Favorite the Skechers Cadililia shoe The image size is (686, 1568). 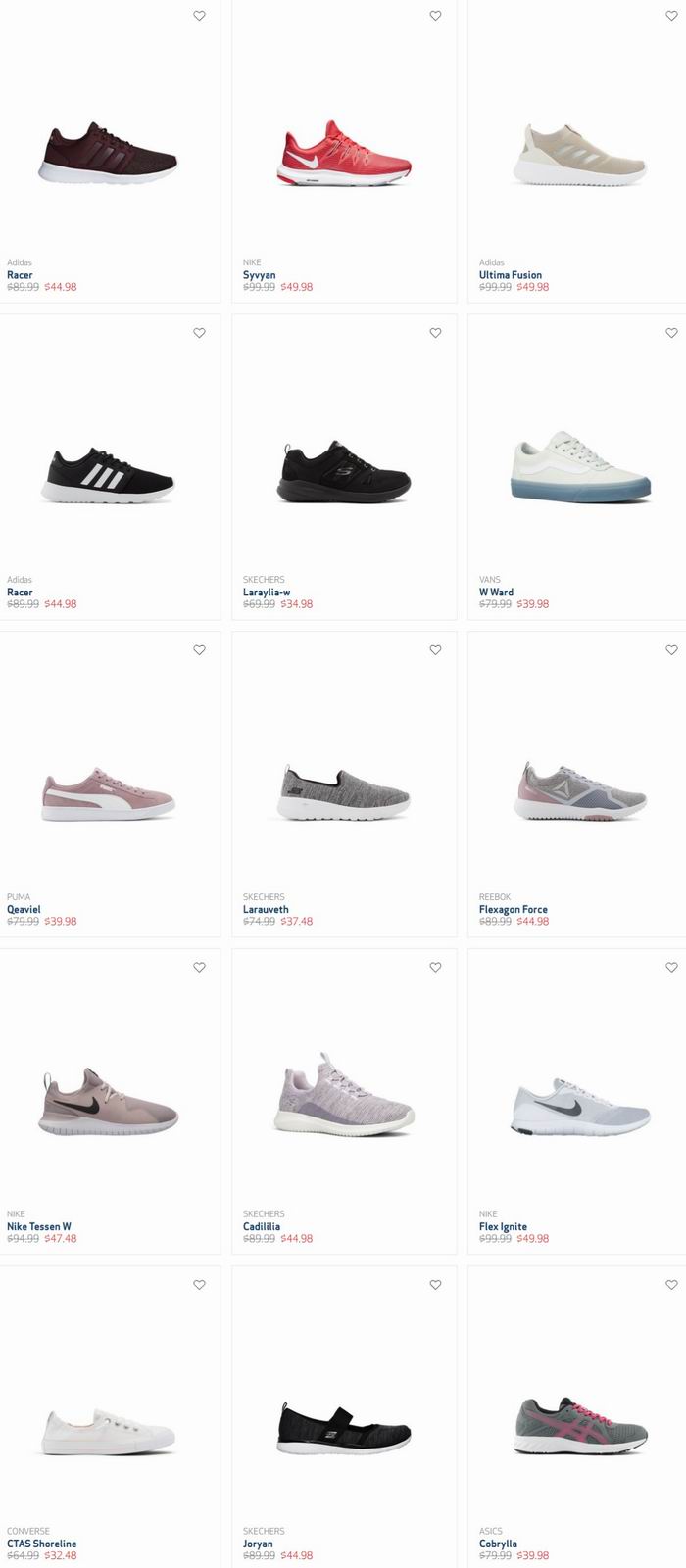pyautogui.click(x=436, y=968)
